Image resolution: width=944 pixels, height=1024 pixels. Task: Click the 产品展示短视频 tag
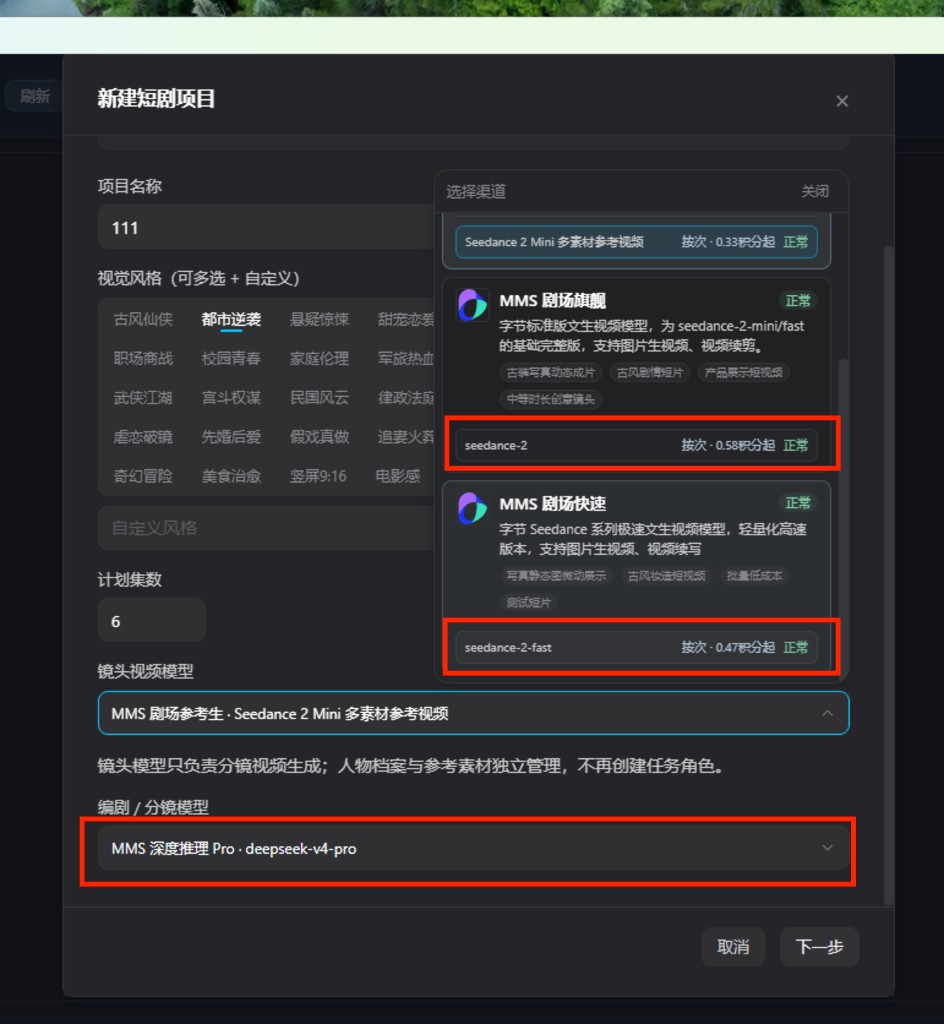tap(744, 372)
